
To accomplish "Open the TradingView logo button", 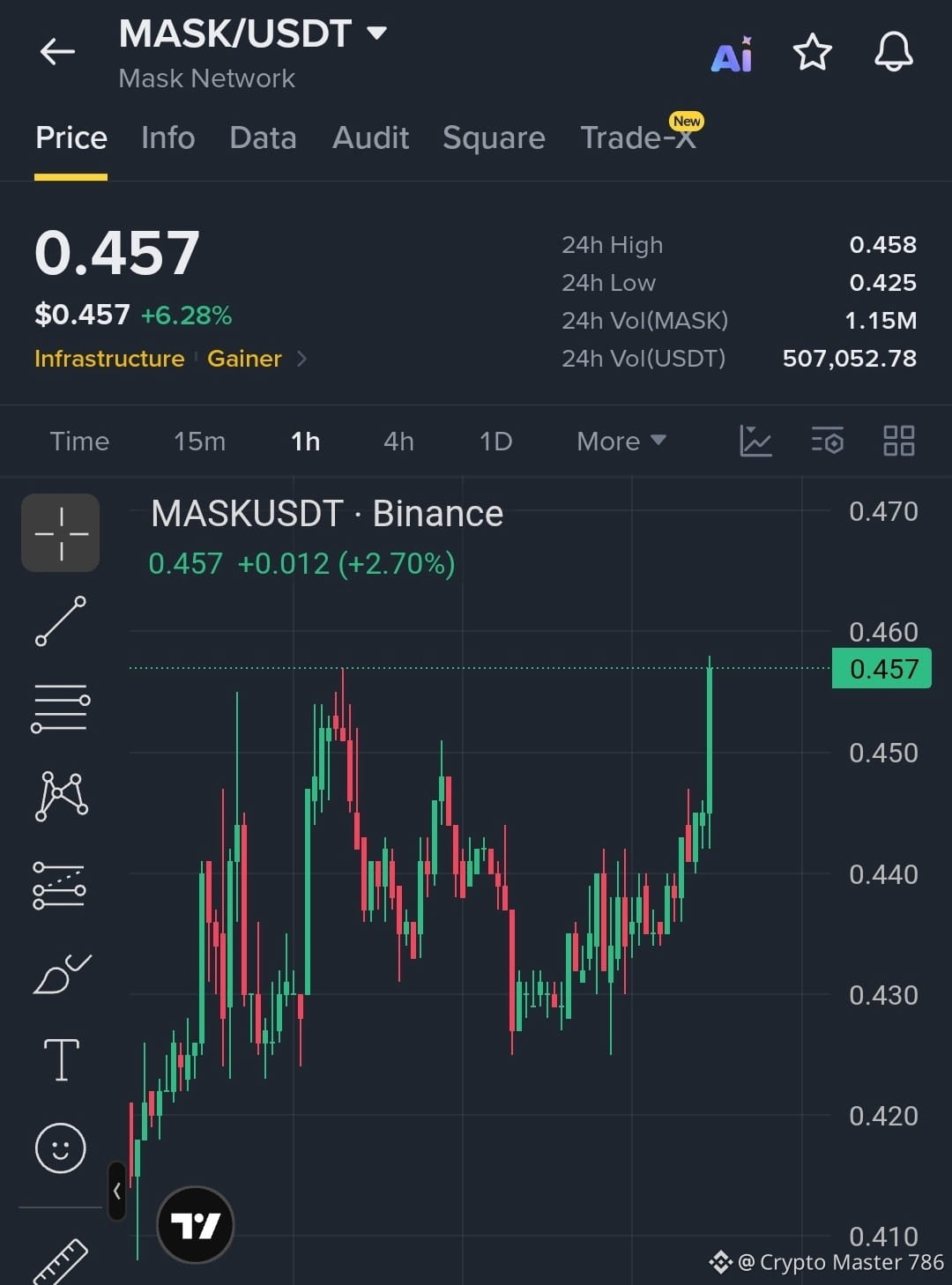I will pos(195,1225).
